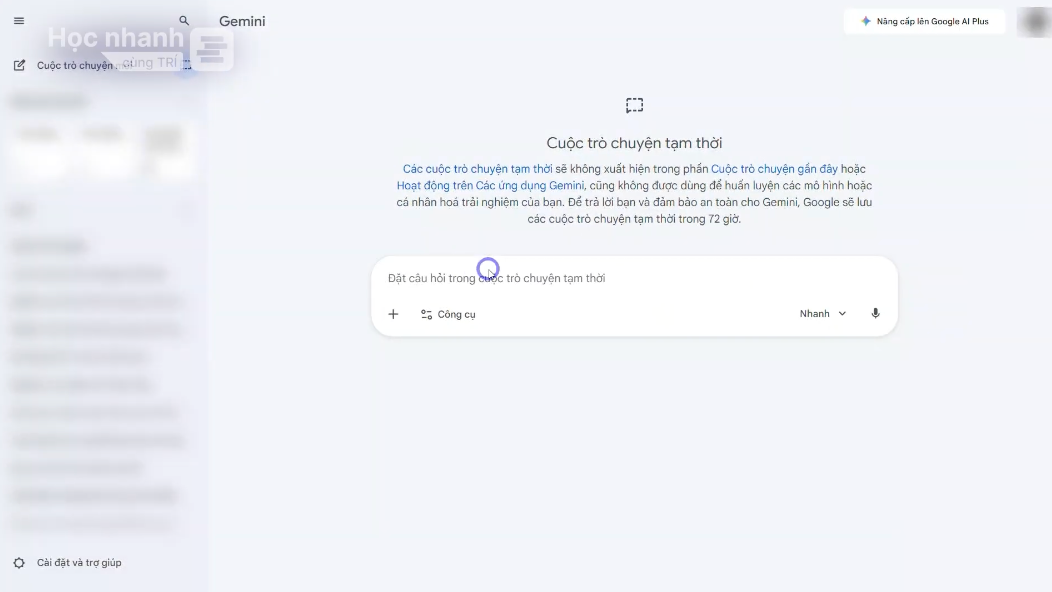Open the hamburger main menu

coord(19,21)
